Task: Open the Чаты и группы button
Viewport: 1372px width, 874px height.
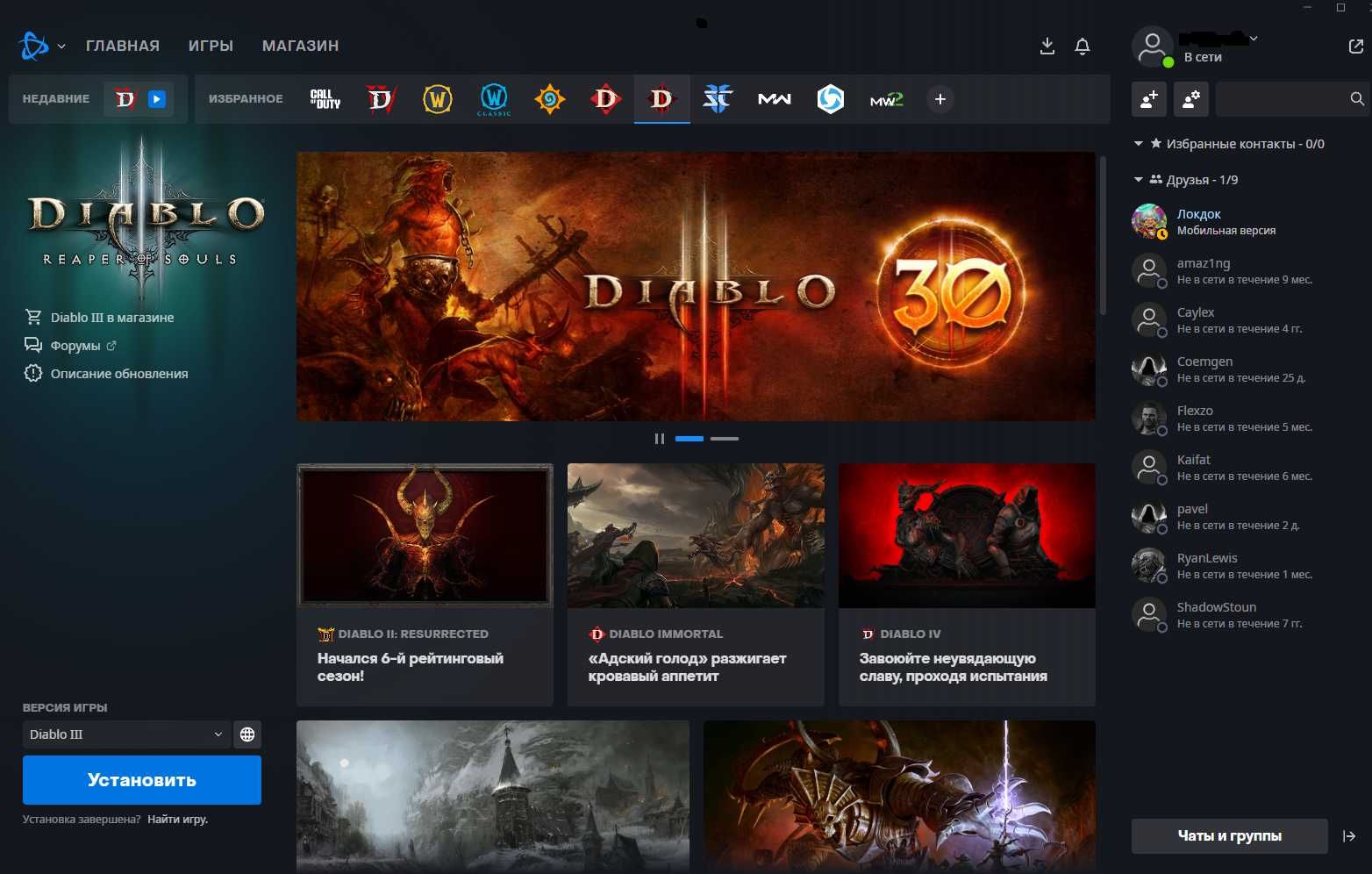Action: (1229, 835)
